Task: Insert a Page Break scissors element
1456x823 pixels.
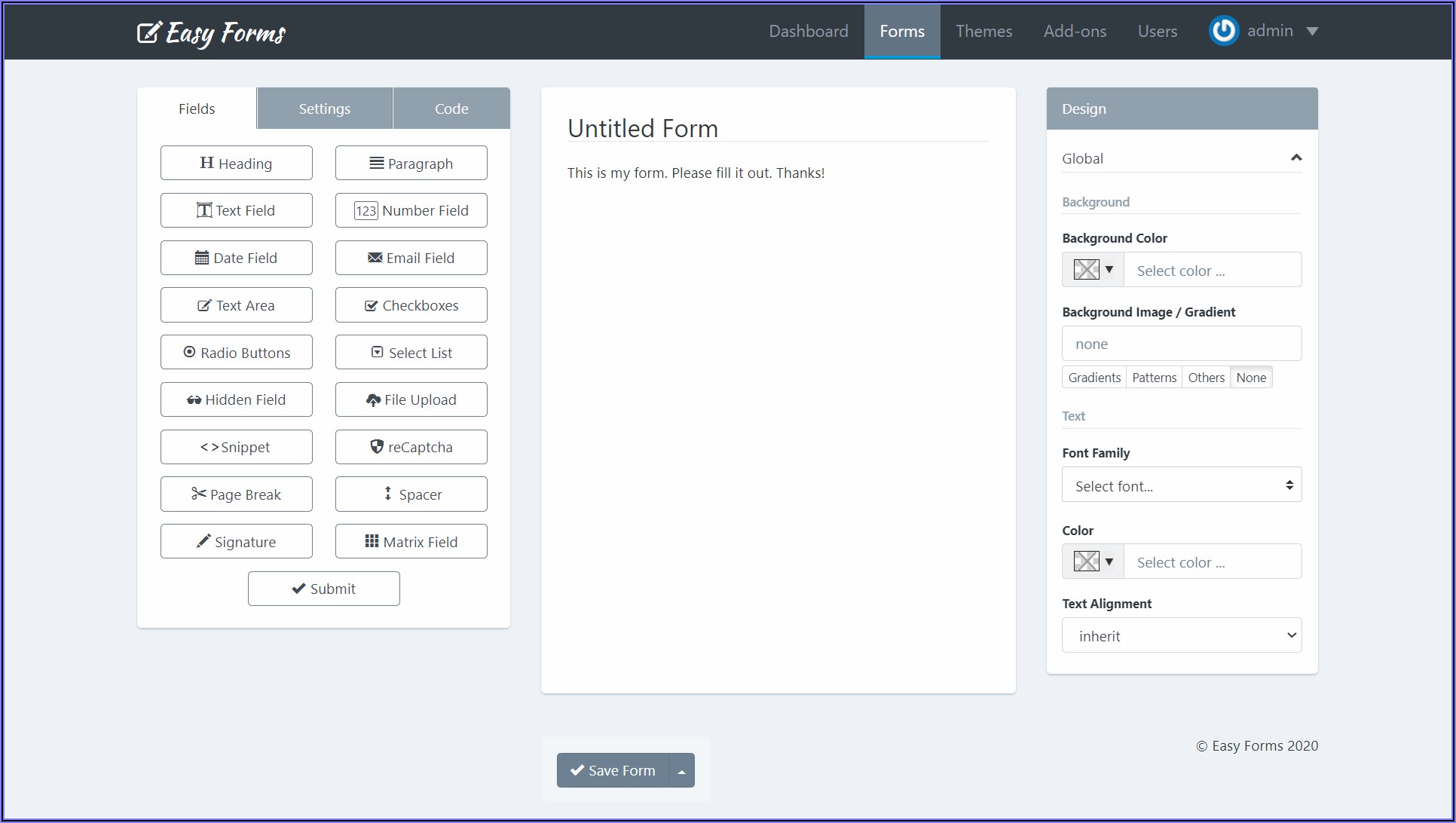Action: tap(236, 494)
